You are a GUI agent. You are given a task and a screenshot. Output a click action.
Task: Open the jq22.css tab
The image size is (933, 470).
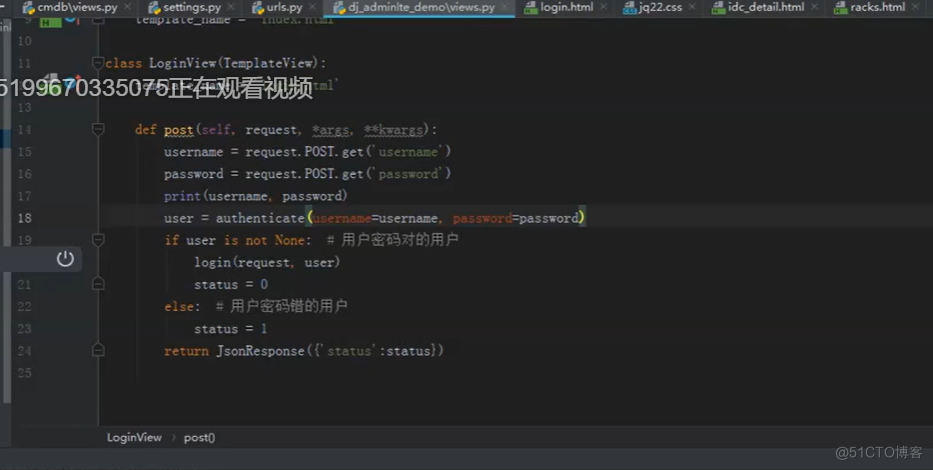coord(660,7)
